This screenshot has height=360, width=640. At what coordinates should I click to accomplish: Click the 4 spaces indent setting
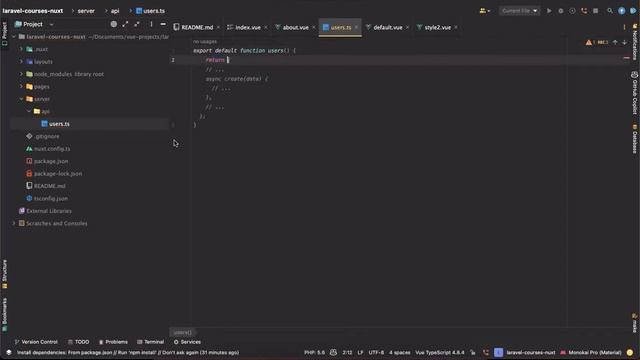pos(399,353)
